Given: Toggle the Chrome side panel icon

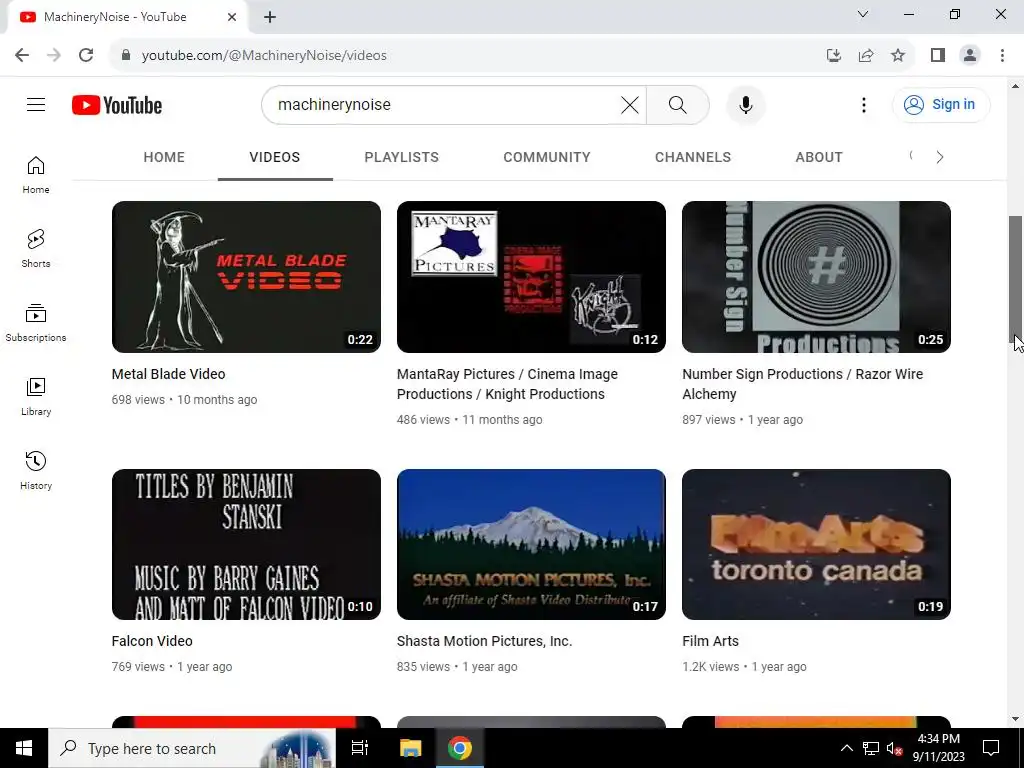Looking at the screenshot, I should click(x=938, y=55).
